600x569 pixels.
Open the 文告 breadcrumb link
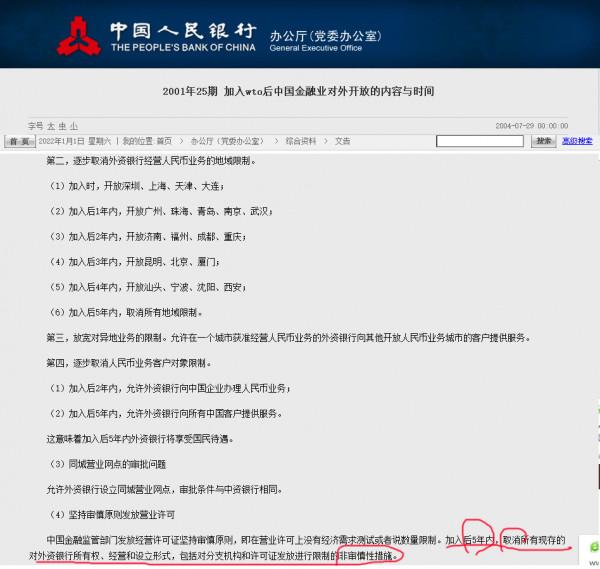coord(342,141)
